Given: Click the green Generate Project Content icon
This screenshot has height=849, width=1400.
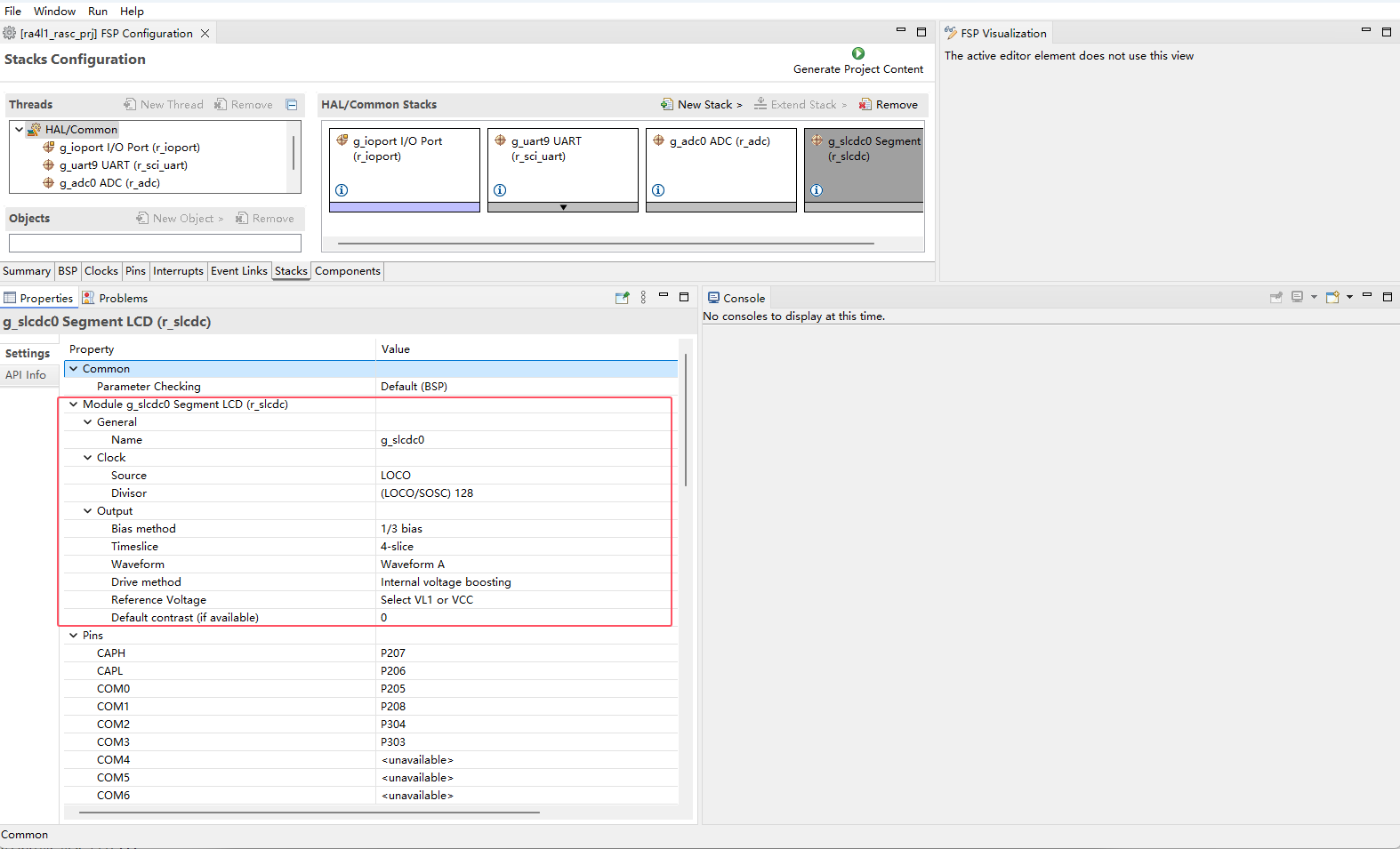Looking at the screenshot, I should pyautogui.click(x=858, y=53).
